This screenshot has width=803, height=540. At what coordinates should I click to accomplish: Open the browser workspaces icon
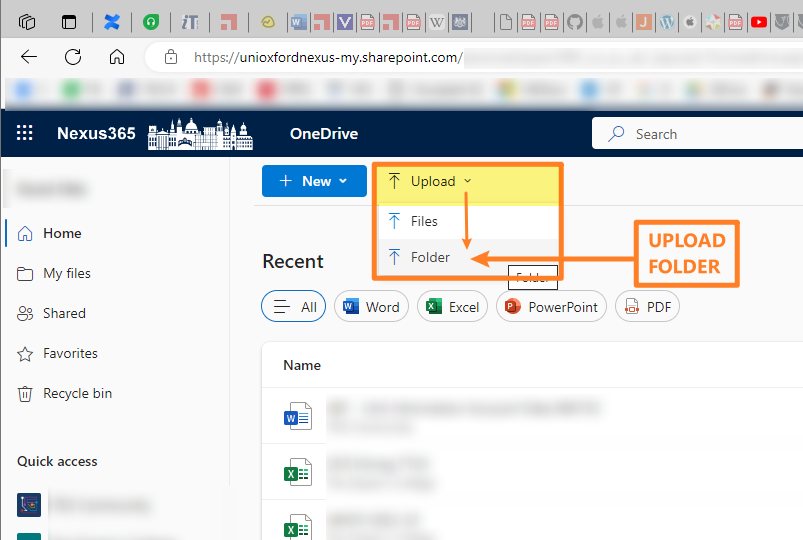pos(27,22)
